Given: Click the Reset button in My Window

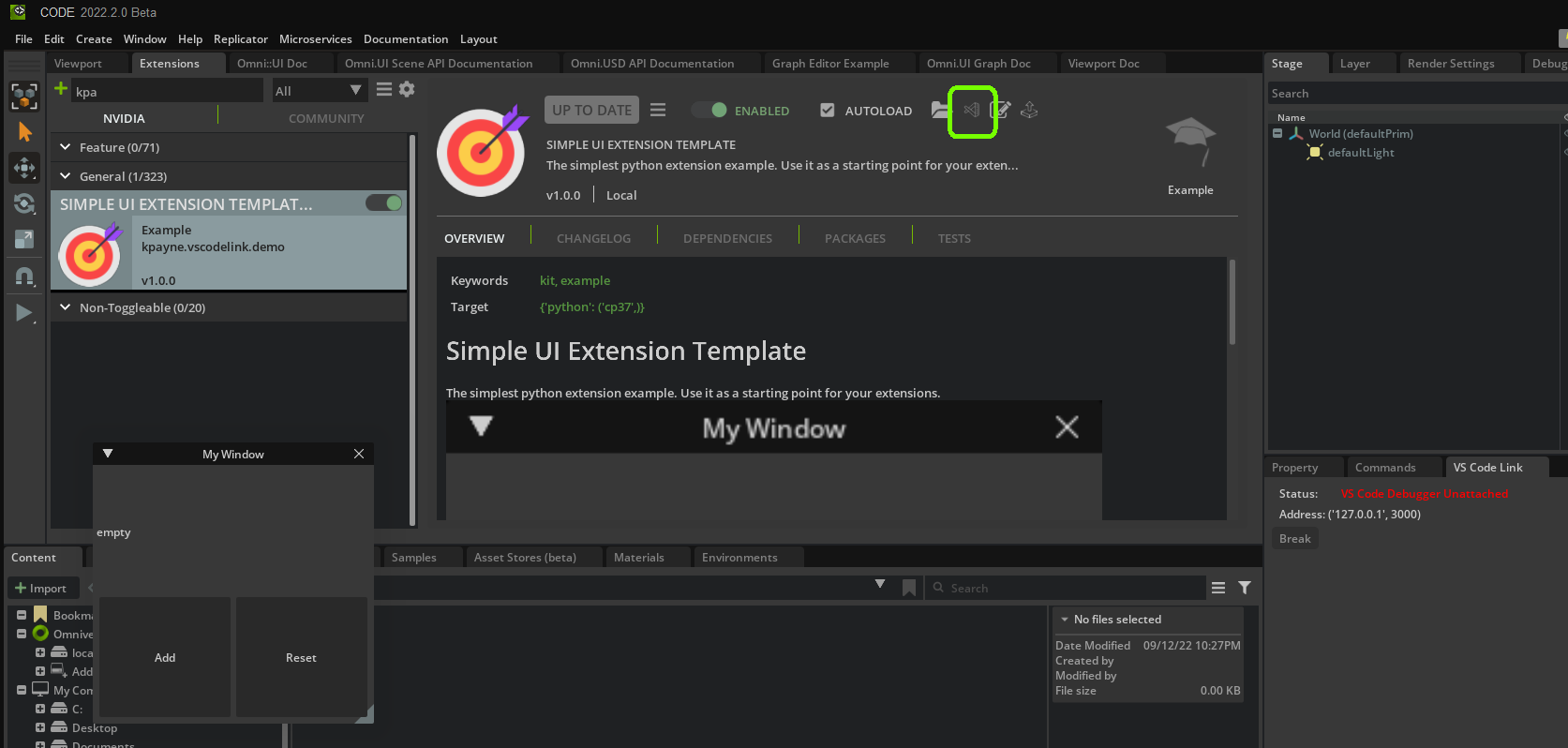Looking at the screenshot, I should point(301,657).
